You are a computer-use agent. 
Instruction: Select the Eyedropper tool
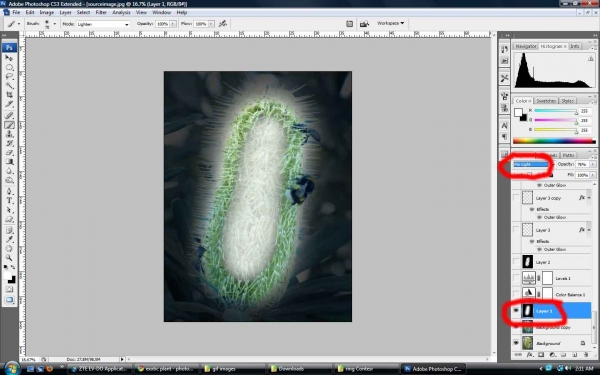(9, 240)
